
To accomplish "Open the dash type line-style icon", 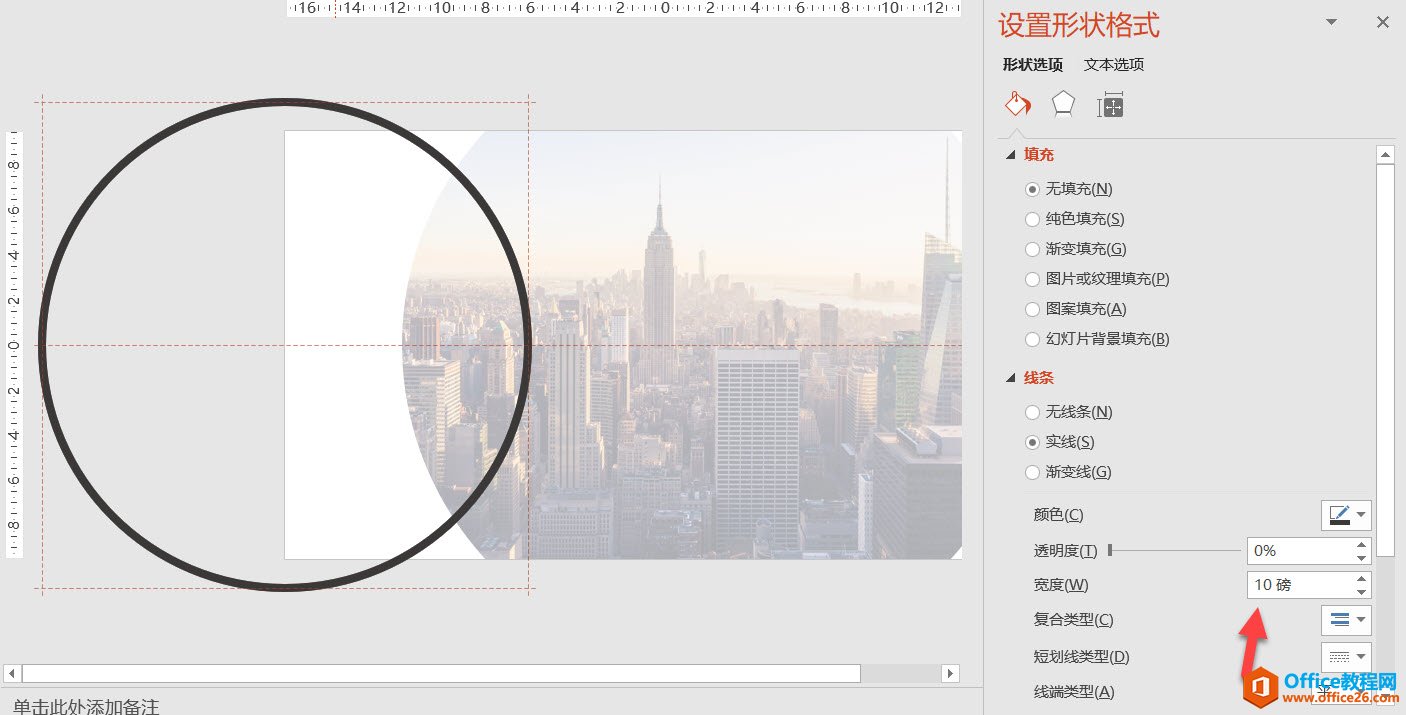I will 1346,657.
